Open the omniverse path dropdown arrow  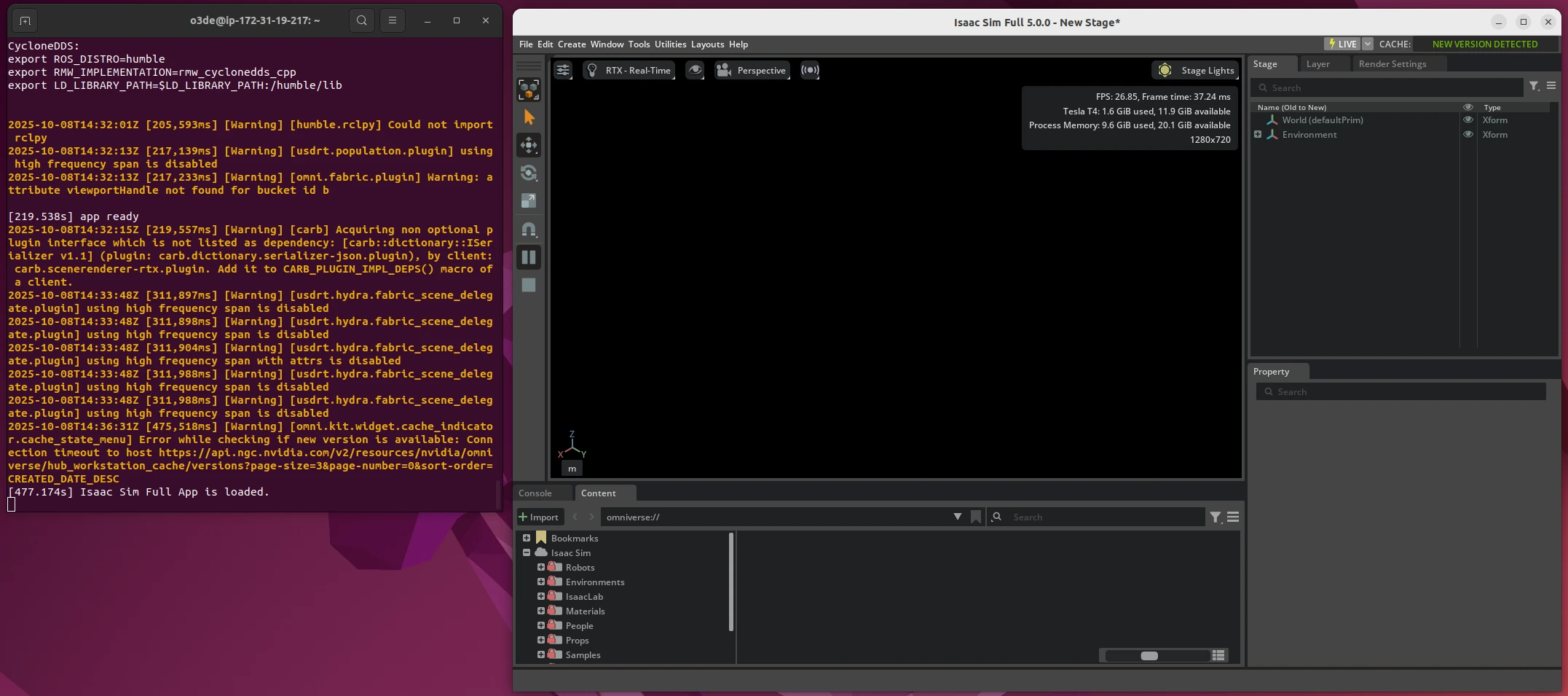(957, 517)
